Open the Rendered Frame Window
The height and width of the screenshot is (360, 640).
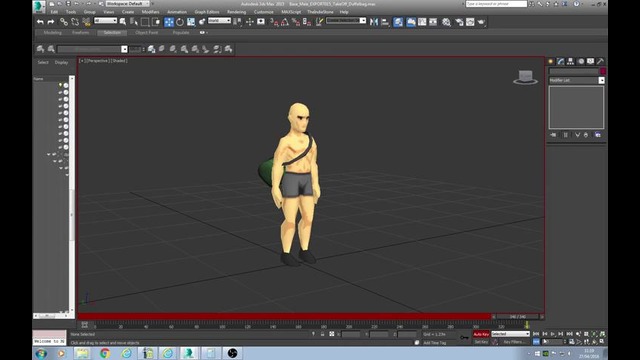tap(470, 22)
